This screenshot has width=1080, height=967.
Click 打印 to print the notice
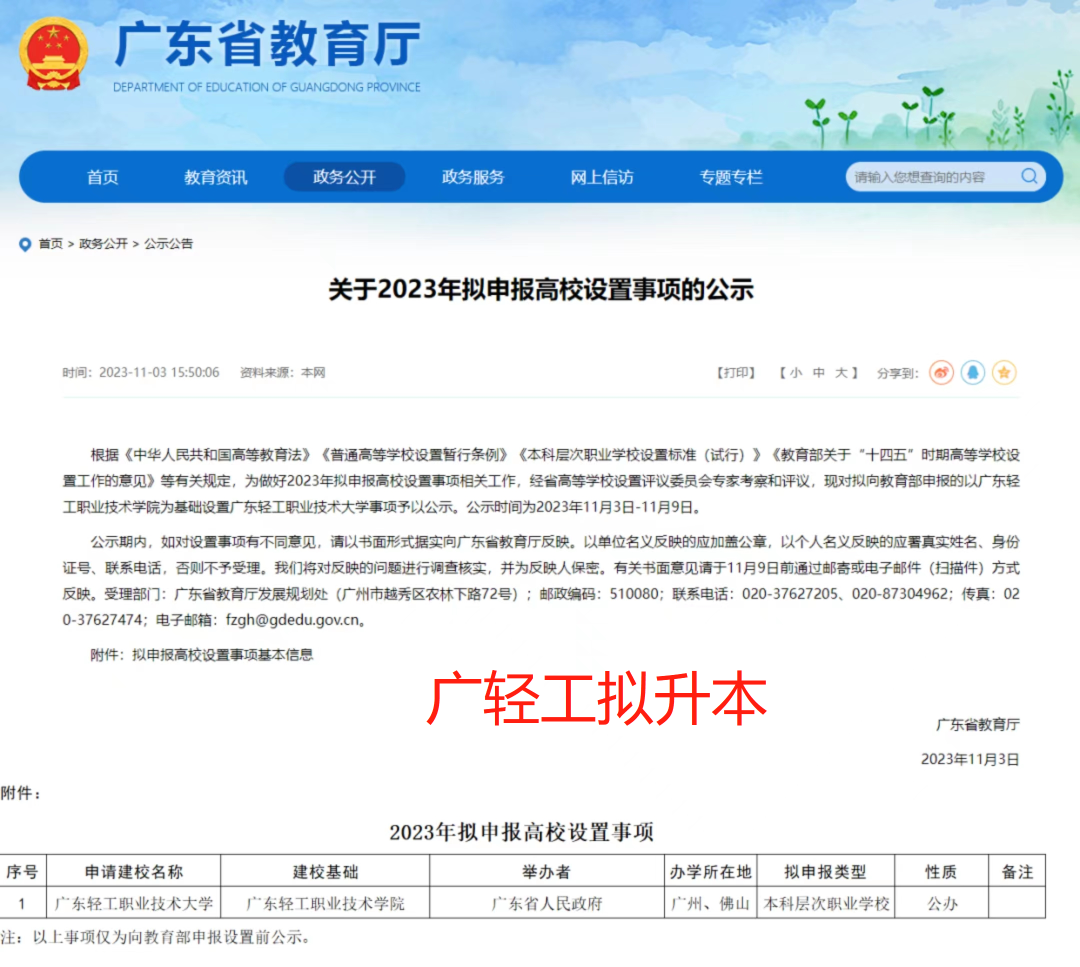(736, 372)
